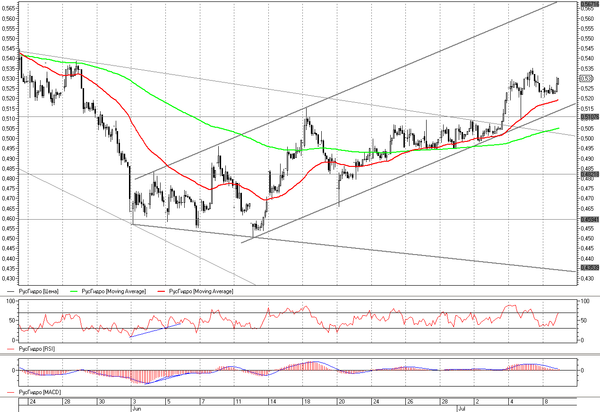Click date label 3 next to Jun
600x412 pixels.
[x=134, y=402]
